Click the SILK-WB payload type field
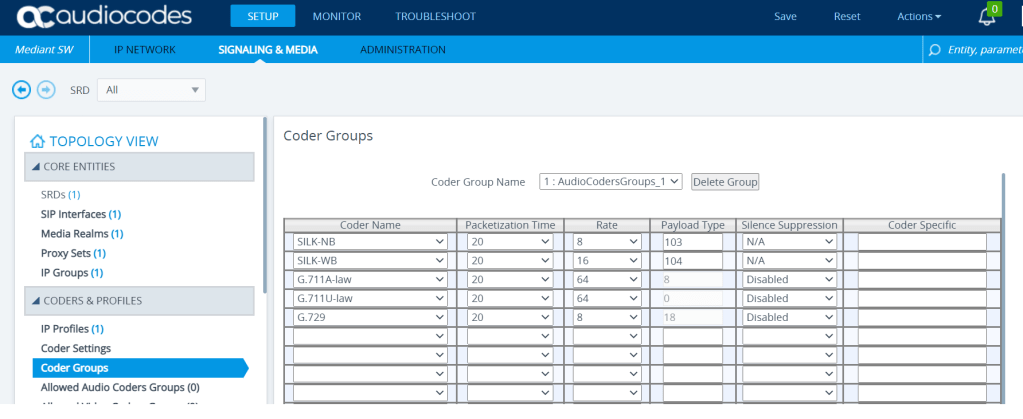The width and height of the screenshot is (1023, 419). [692, 261]
